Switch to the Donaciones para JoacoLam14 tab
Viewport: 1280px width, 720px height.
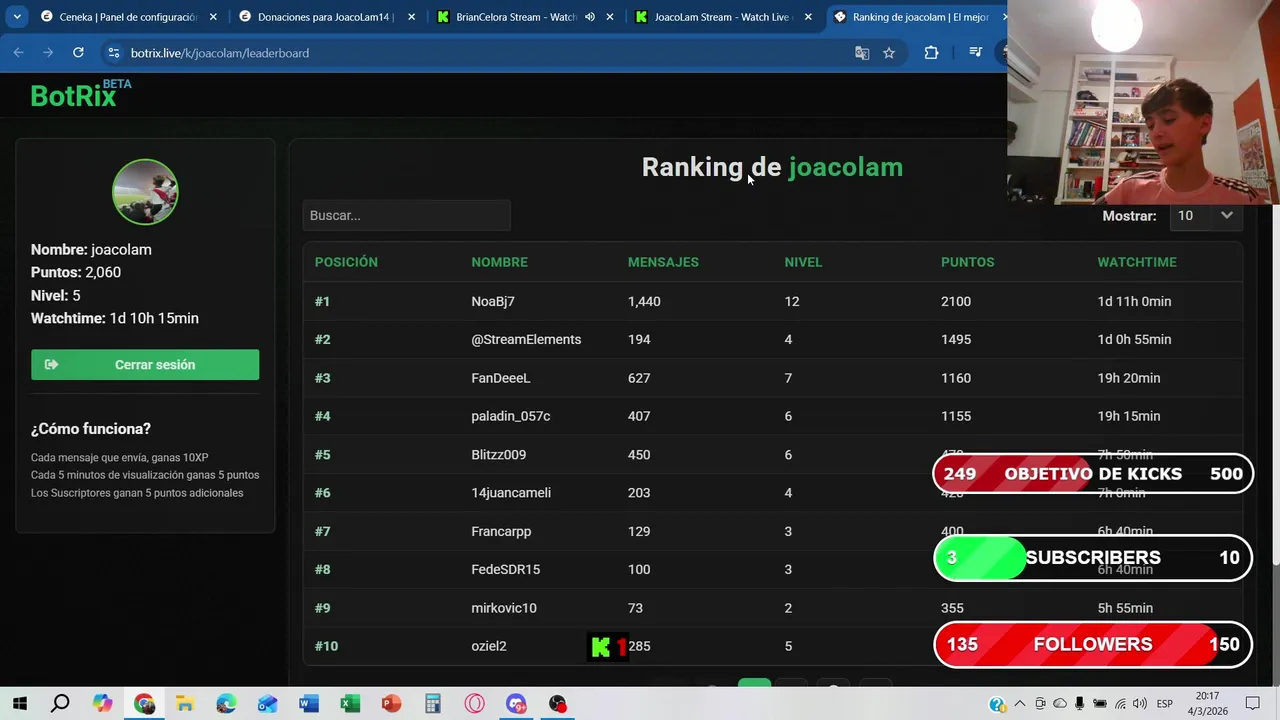pyautogui.click(x=327, y=17)
